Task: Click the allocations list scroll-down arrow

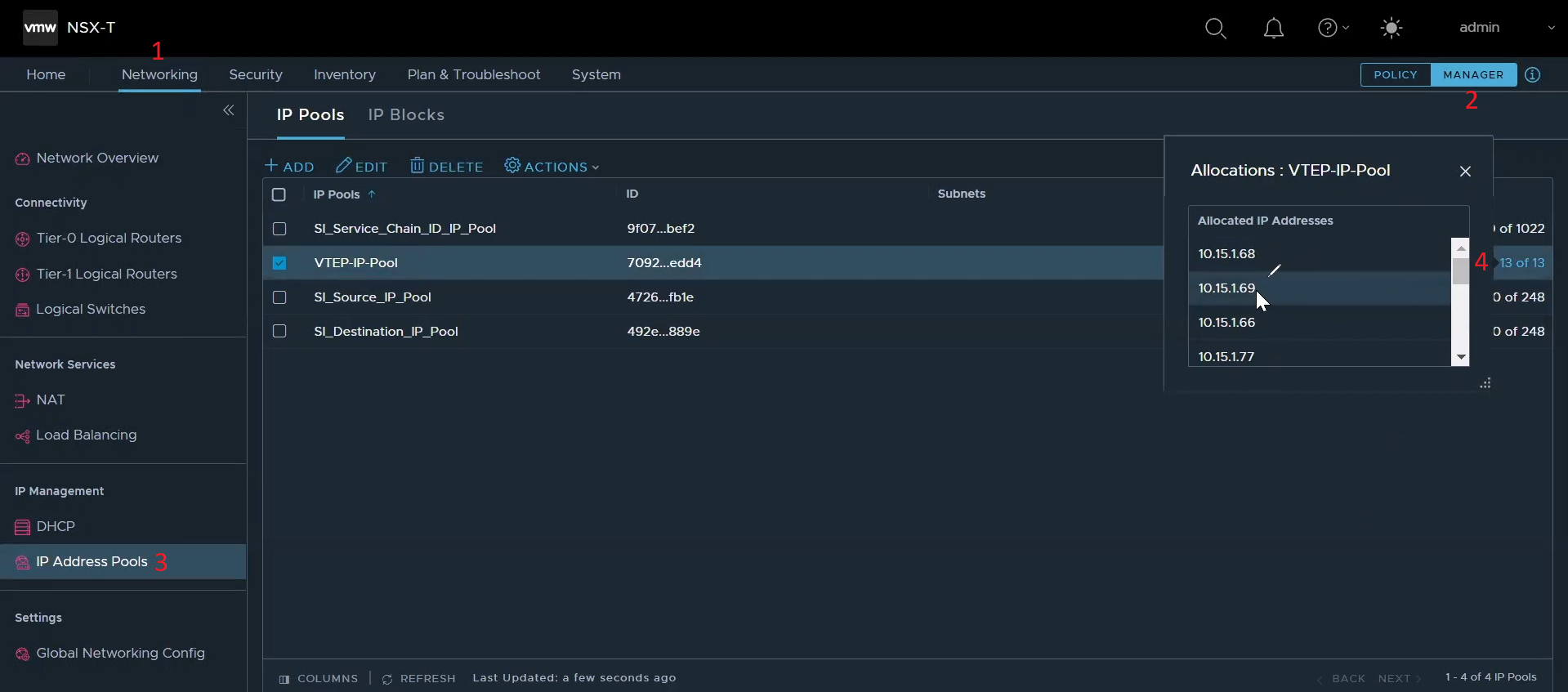Action: [x=1460, y=358]
